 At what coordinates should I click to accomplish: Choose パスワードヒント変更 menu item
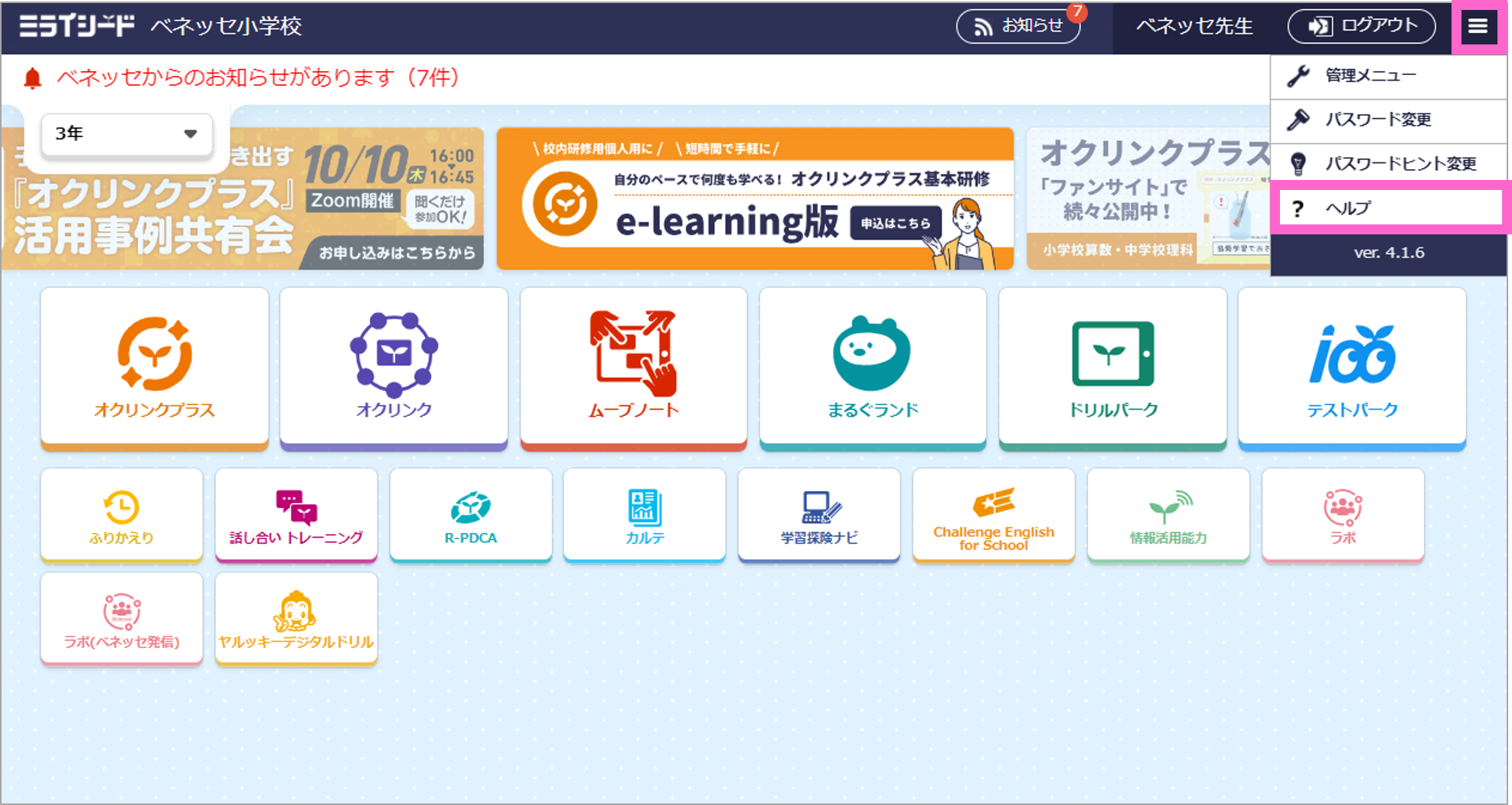[x=1388, y=164]
